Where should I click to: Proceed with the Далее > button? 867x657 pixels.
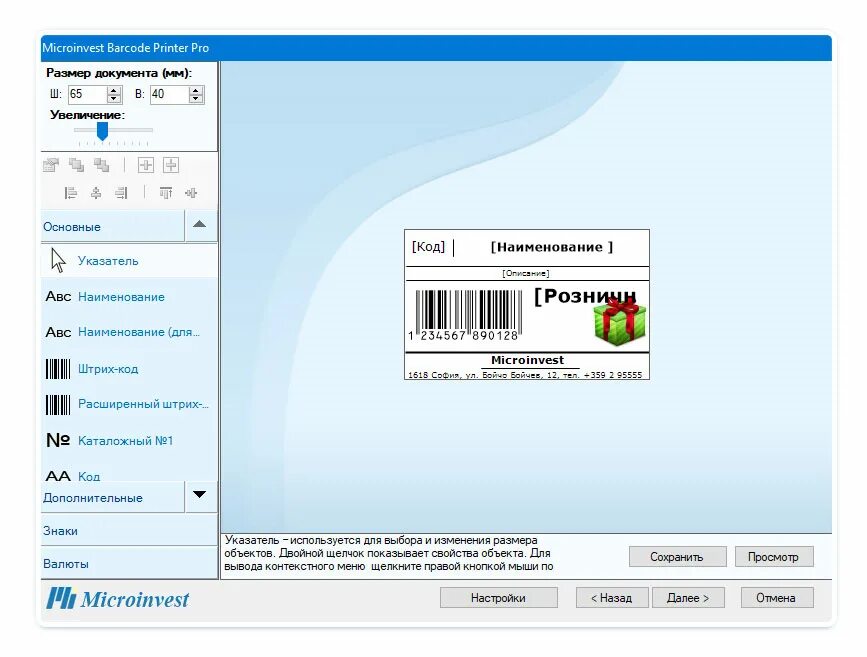tap(688, 597)
